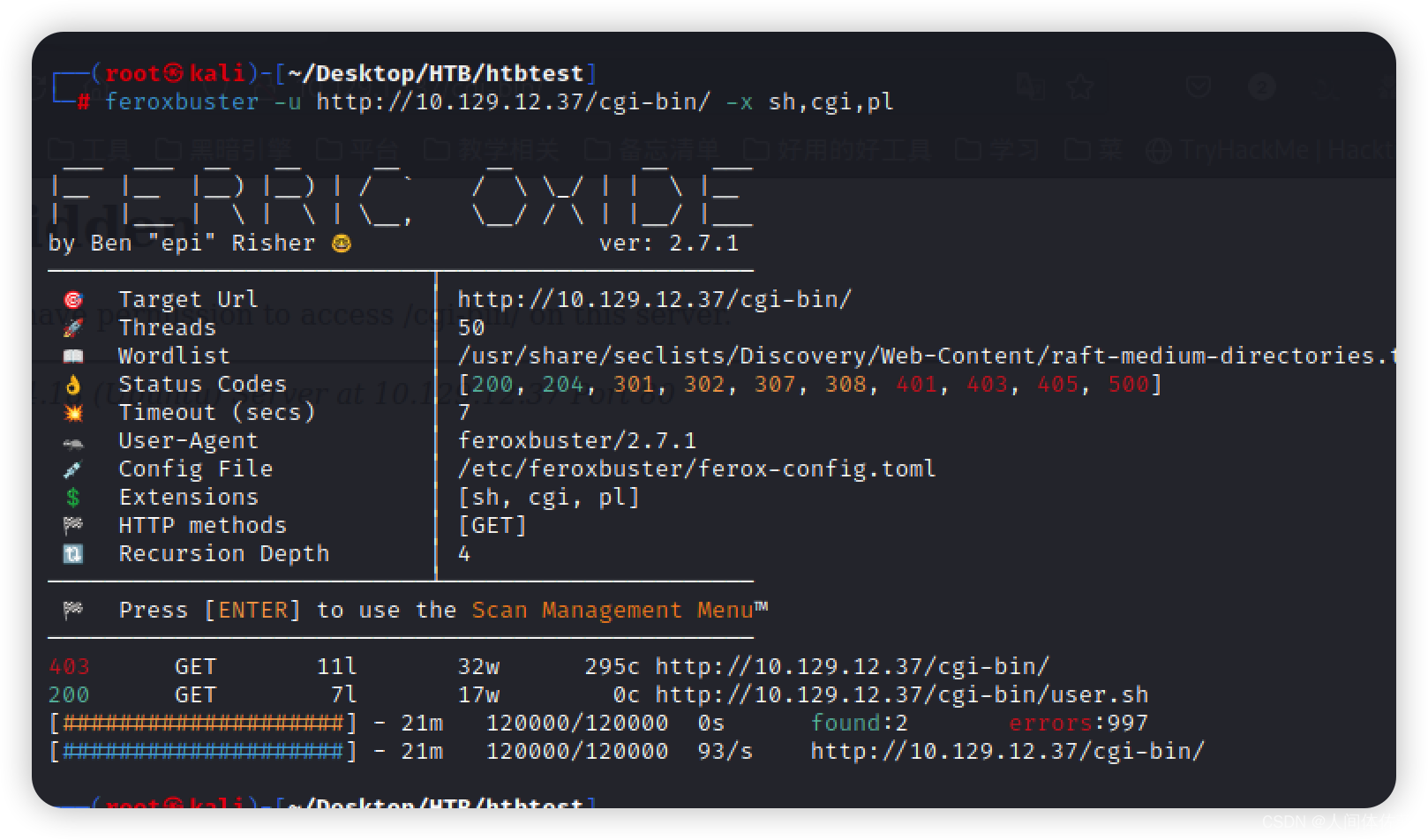Screen dimensions: 1428x840
Task: Click the orange full progress bar
Action: point(203,724)
